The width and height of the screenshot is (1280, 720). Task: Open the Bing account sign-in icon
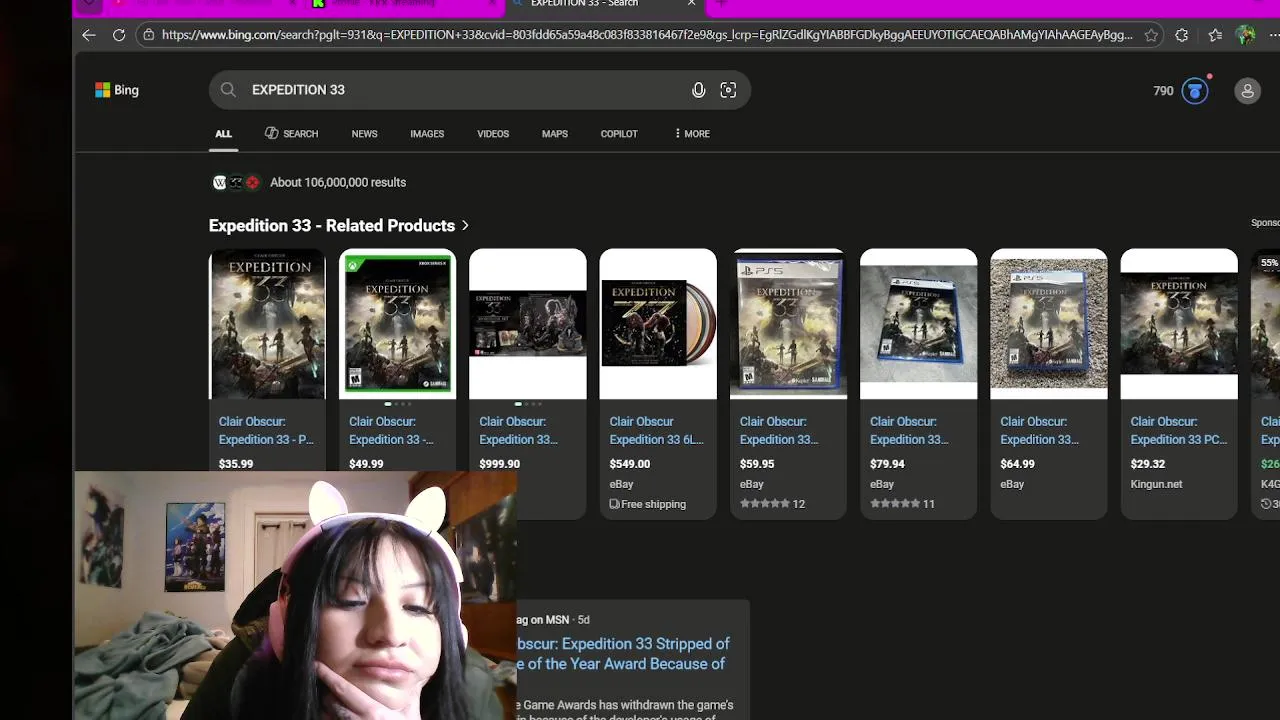click(x=1247, y=91)
